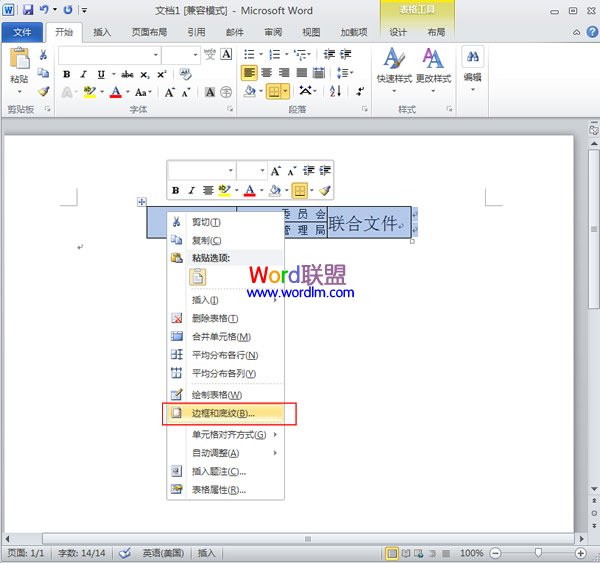Click Shrink Font in the ribbon font group
This screenshot has width=600, height=563.
(186, 92)
